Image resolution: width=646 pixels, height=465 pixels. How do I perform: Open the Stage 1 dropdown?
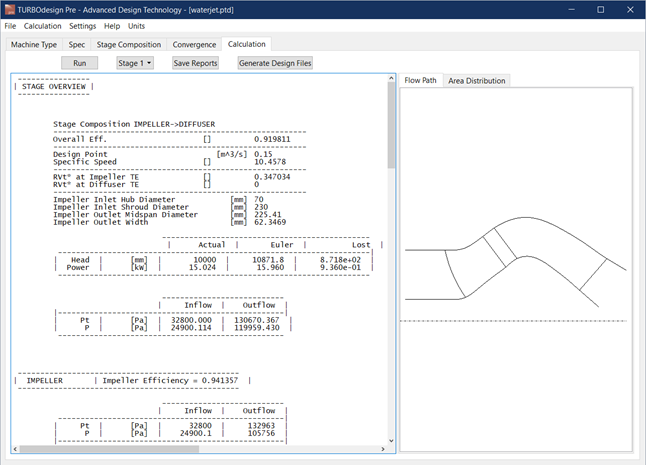click(x=135, y=63)
